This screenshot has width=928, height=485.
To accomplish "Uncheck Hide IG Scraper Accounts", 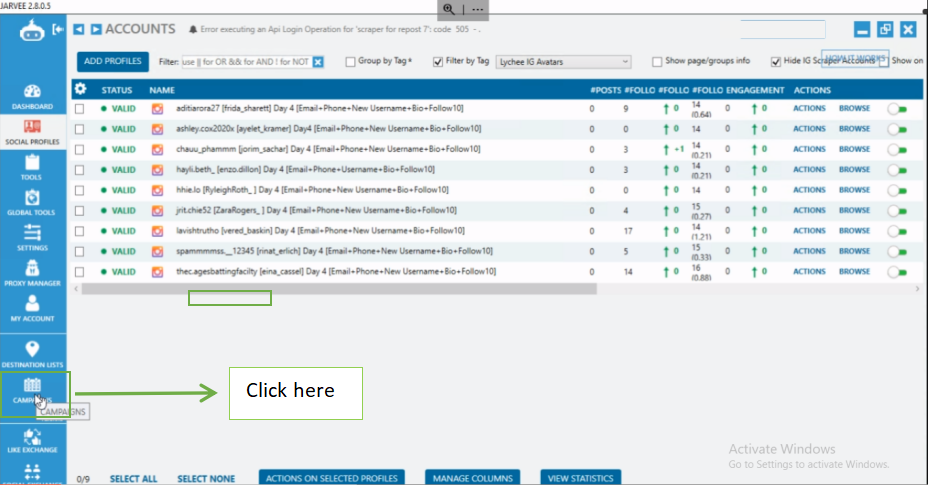I will click(x=776, y=62).
